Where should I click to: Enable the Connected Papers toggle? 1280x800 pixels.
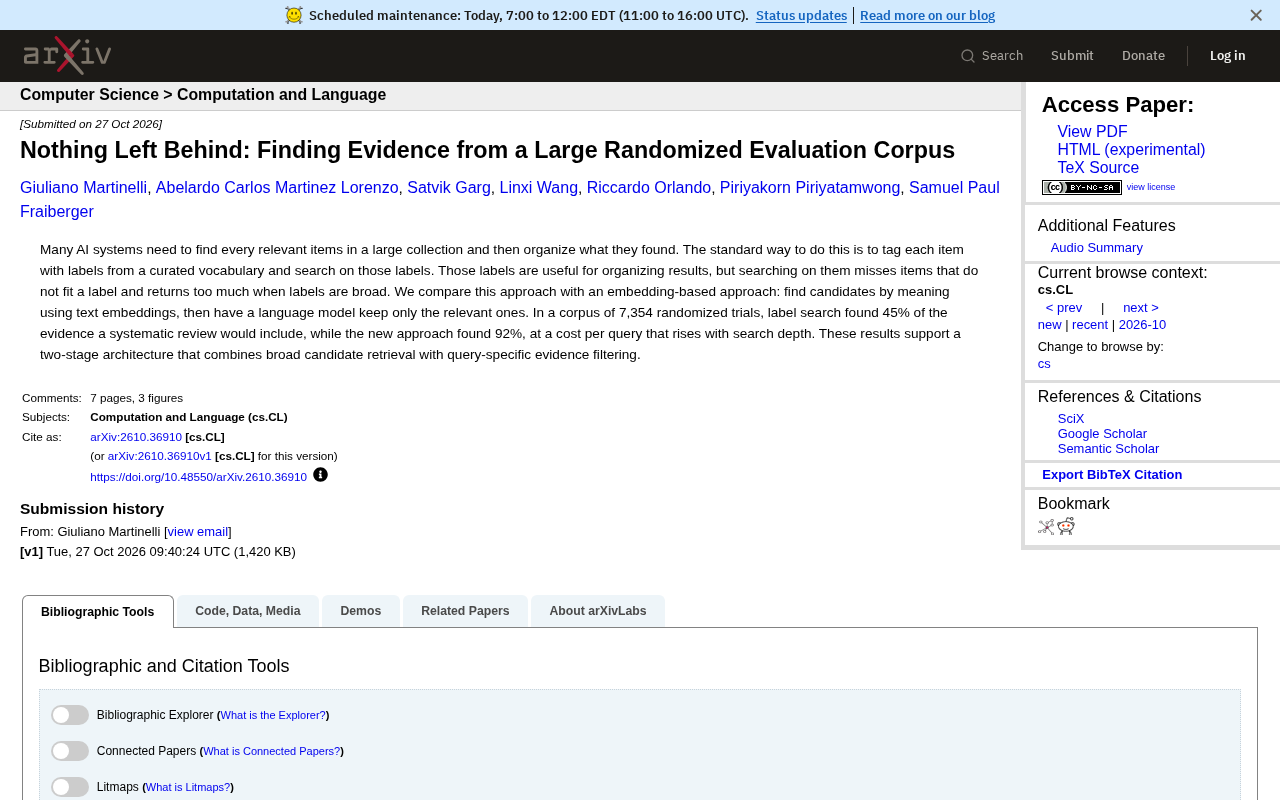[x=70, y=751]
